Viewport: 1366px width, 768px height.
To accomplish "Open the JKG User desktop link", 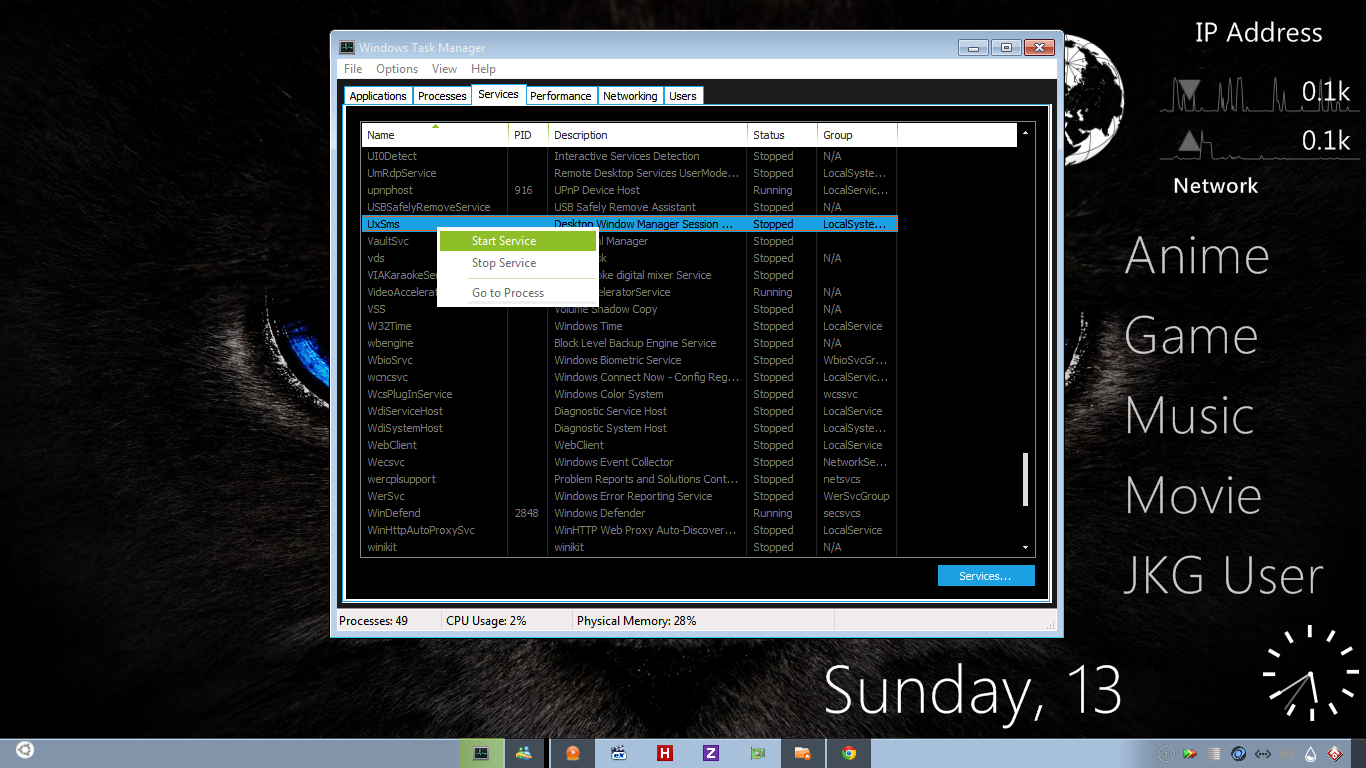I will click(1223, 576).
